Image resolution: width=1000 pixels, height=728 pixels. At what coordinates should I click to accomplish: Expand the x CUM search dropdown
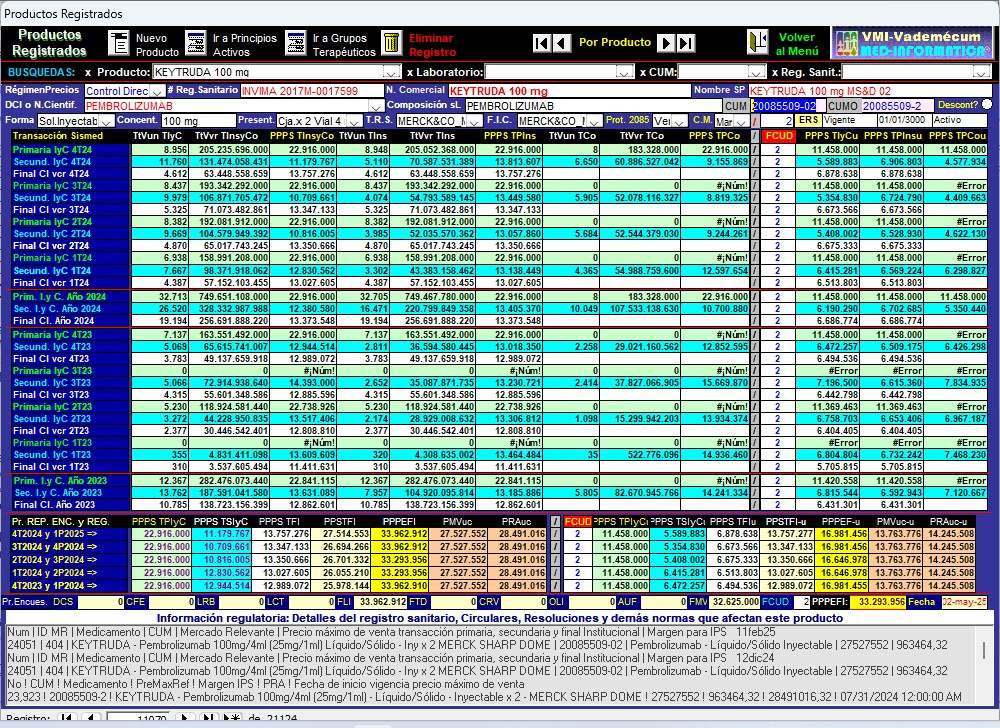(756, 73)
